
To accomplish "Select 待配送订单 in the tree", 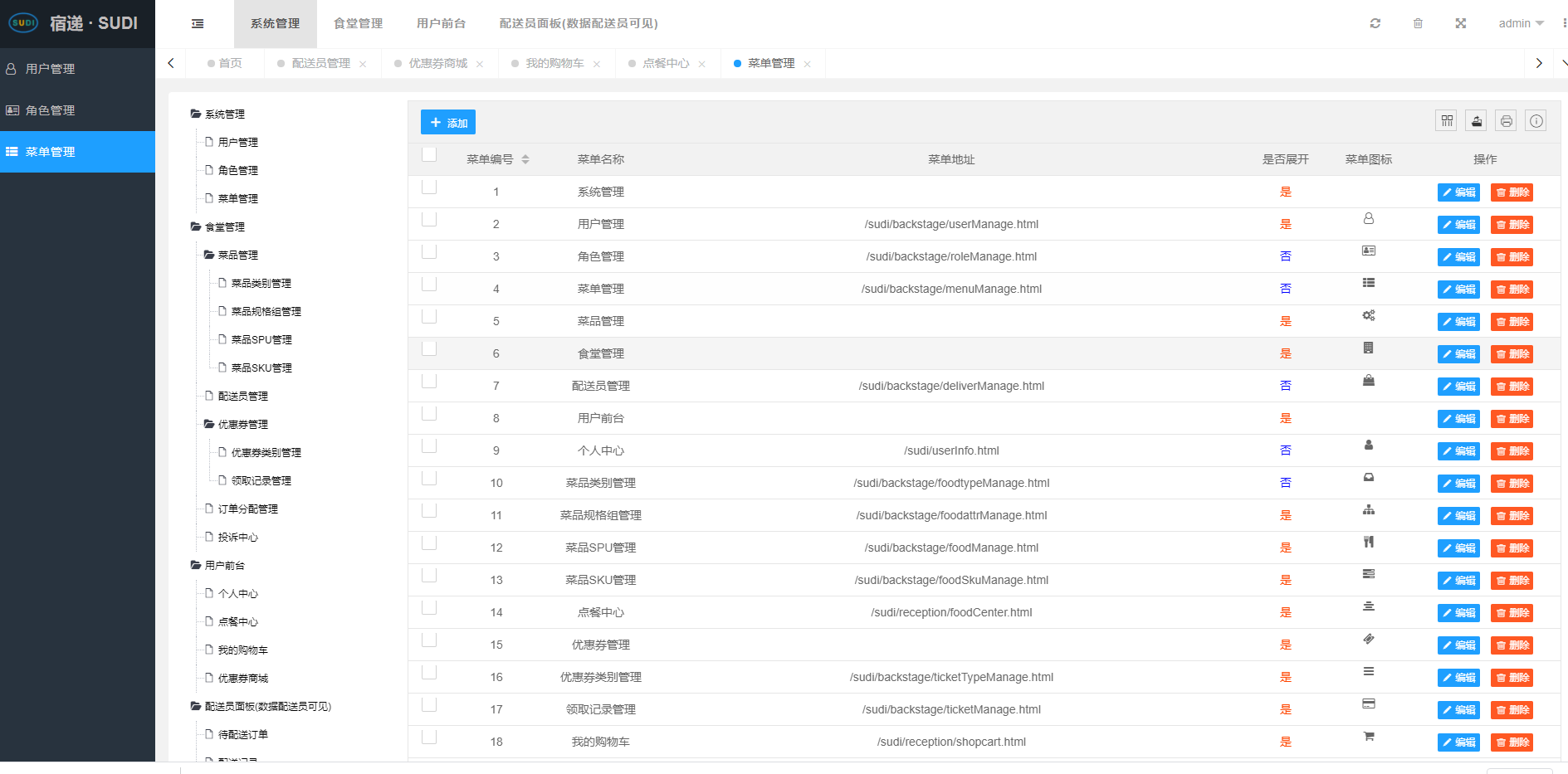I will 243,734.
